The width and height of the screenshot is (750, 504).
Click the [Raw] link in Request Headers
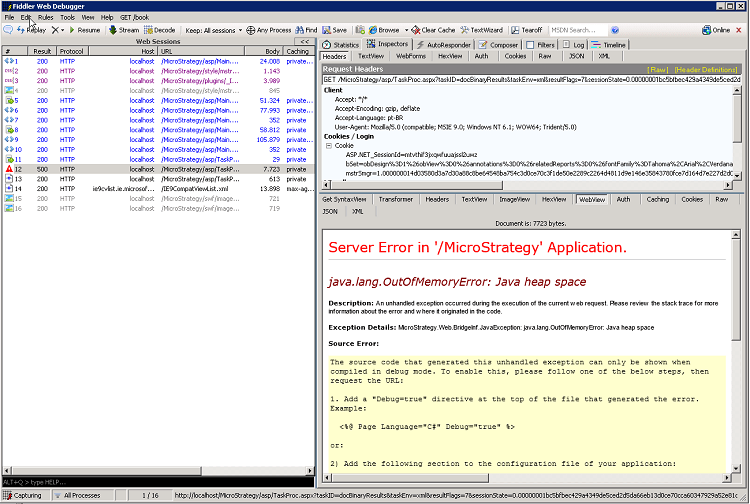coord(658,69)
